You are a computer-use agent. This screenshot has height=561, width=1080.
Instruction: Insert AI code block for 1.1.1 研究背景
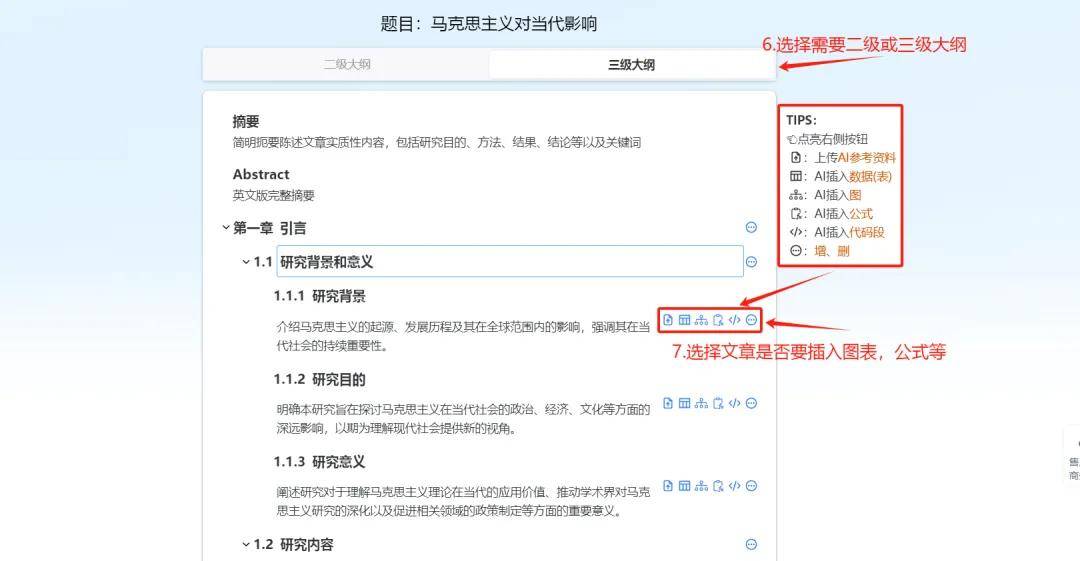tap(734, 320)
